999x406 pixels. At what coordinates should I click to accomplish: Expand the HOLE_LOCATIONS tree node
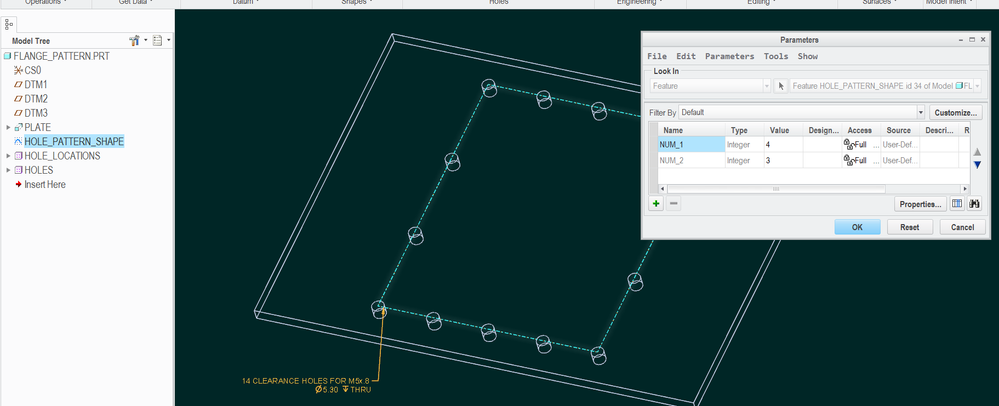click(8, 156)
